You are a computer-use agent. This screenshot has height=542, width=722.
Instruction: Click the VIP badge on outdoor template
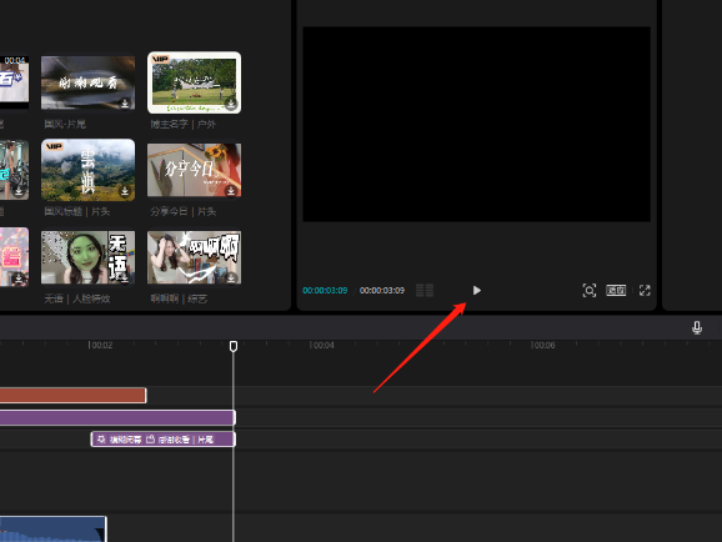coord(160,59)
